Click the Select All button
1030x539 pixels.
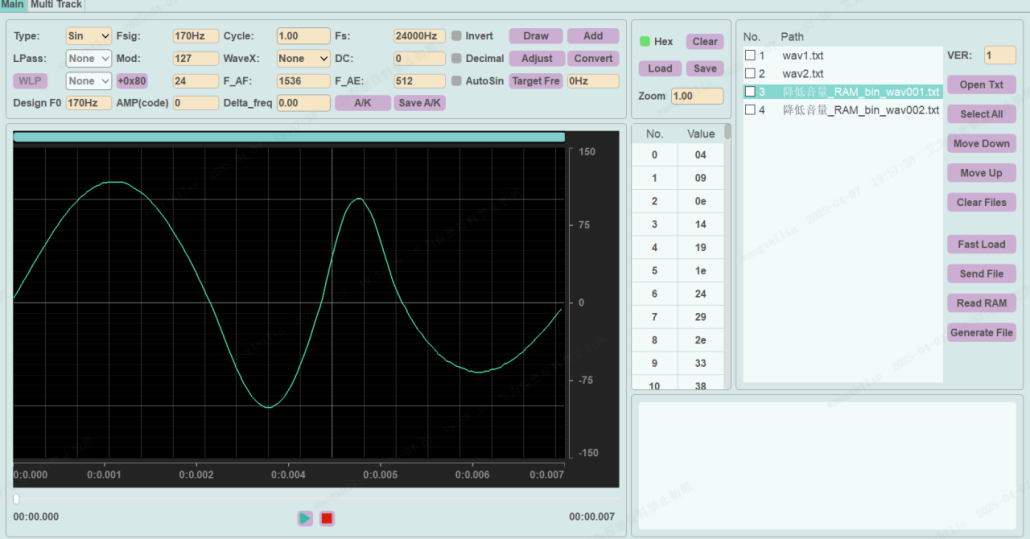(981, 114)
